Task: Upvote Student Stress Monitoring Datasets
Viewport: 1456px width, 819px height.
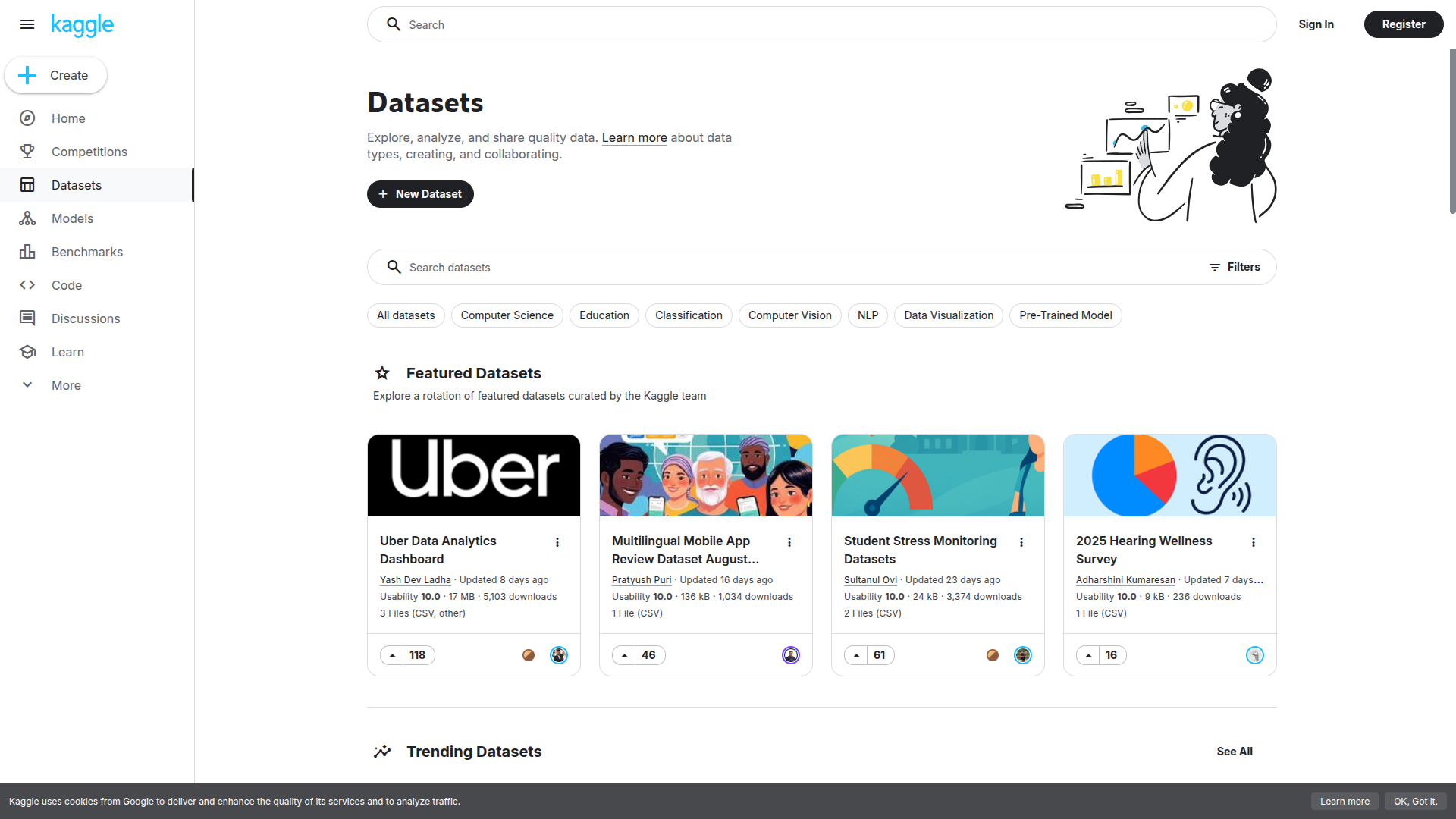Action: point(856,655)
